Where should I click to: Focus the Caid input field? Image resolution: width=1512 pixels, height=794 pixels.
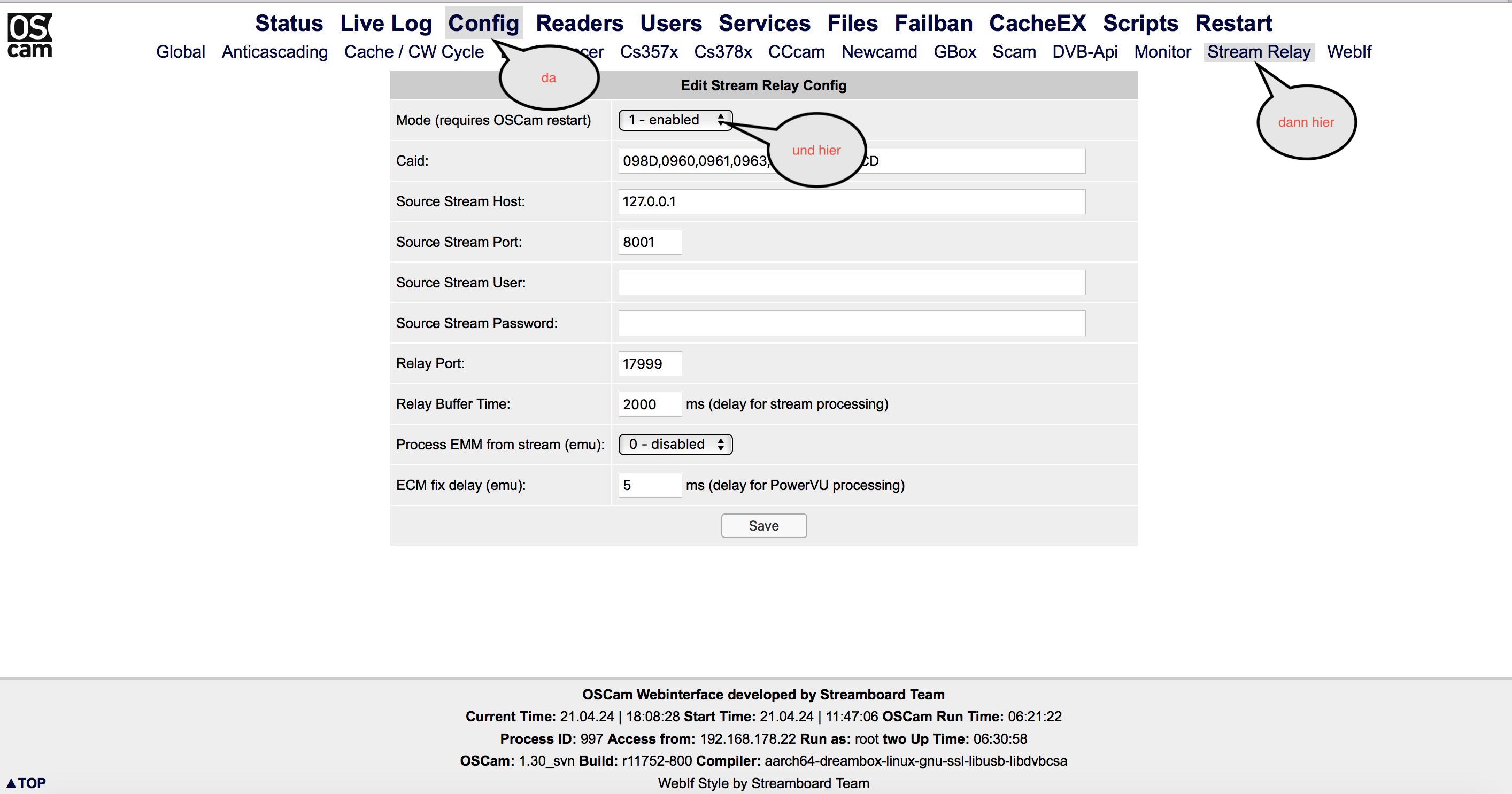tap(852, 161)
